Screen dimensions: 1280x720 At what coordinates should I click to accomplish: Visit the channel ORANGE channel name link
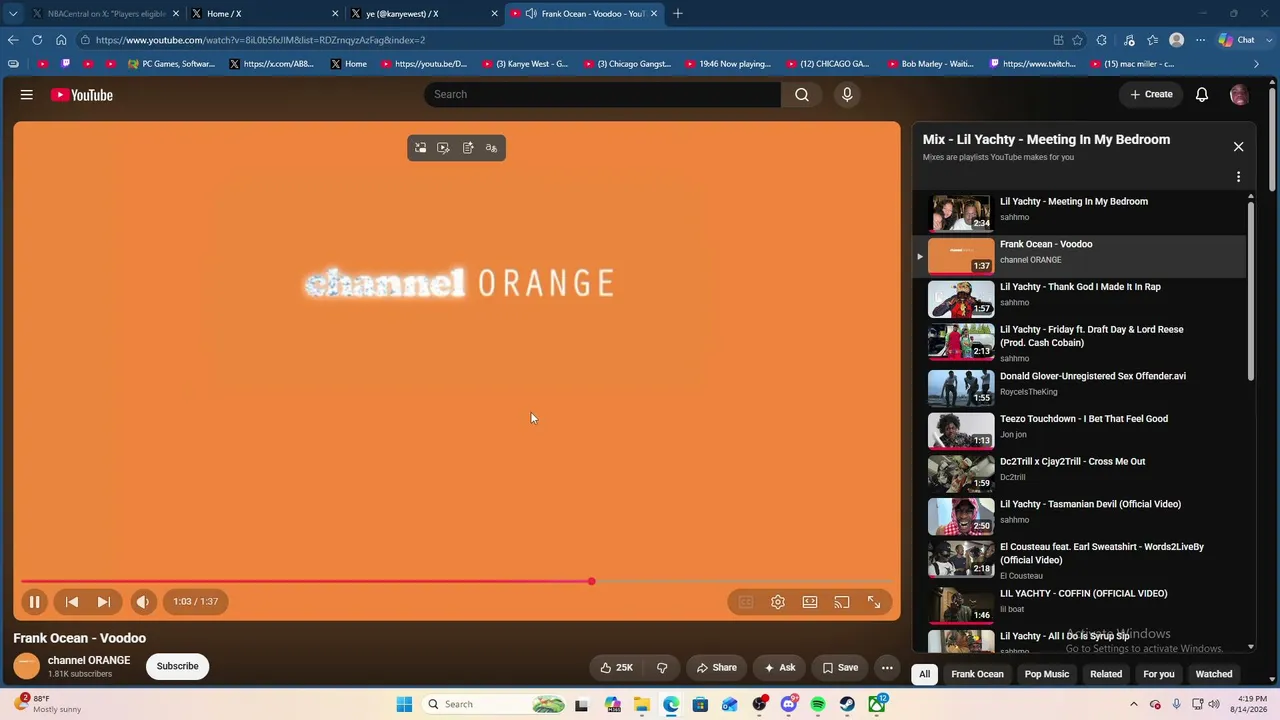click(89, 660)
